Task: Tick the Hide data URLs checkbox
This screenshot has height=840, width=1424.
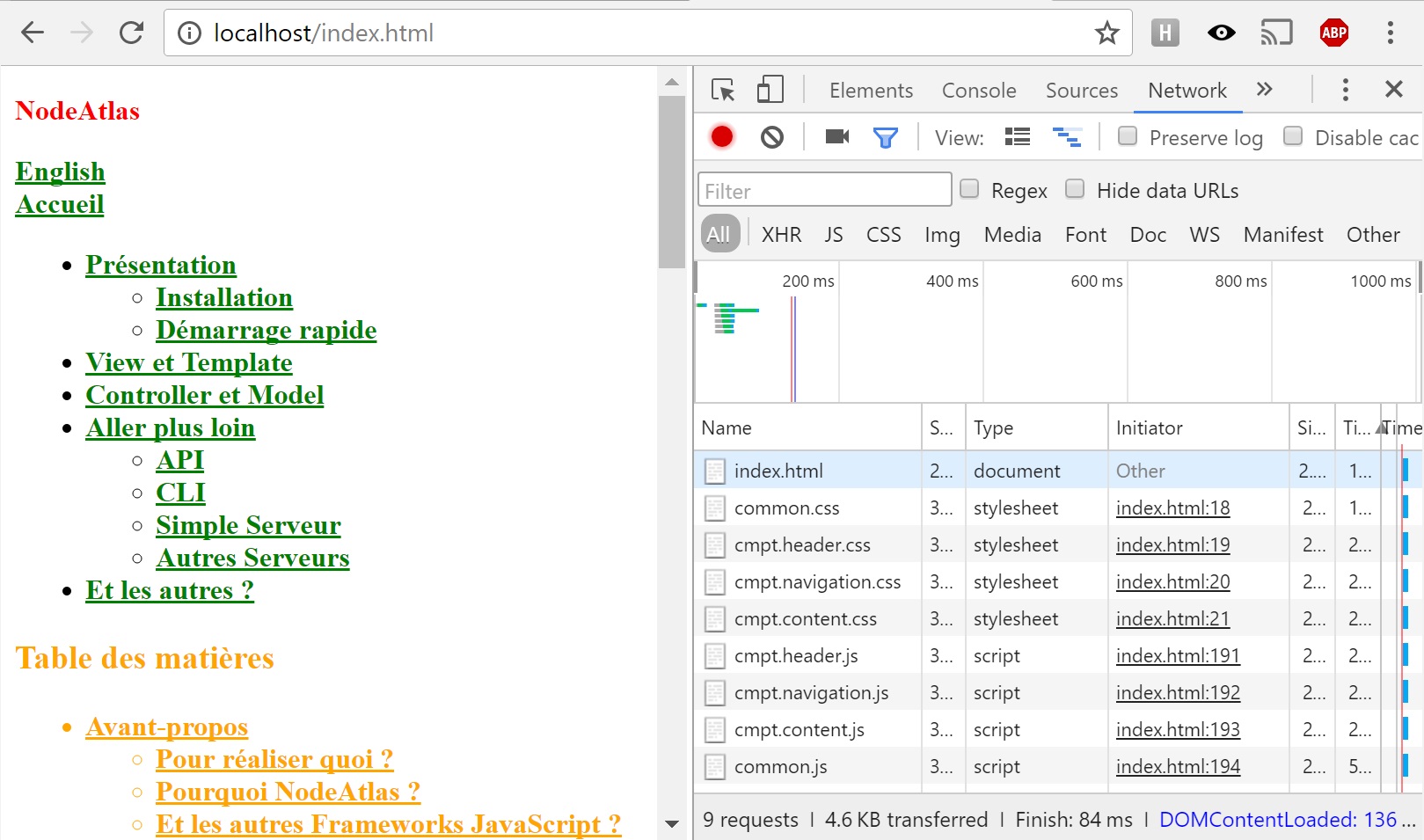Action: coord(1075,189)
